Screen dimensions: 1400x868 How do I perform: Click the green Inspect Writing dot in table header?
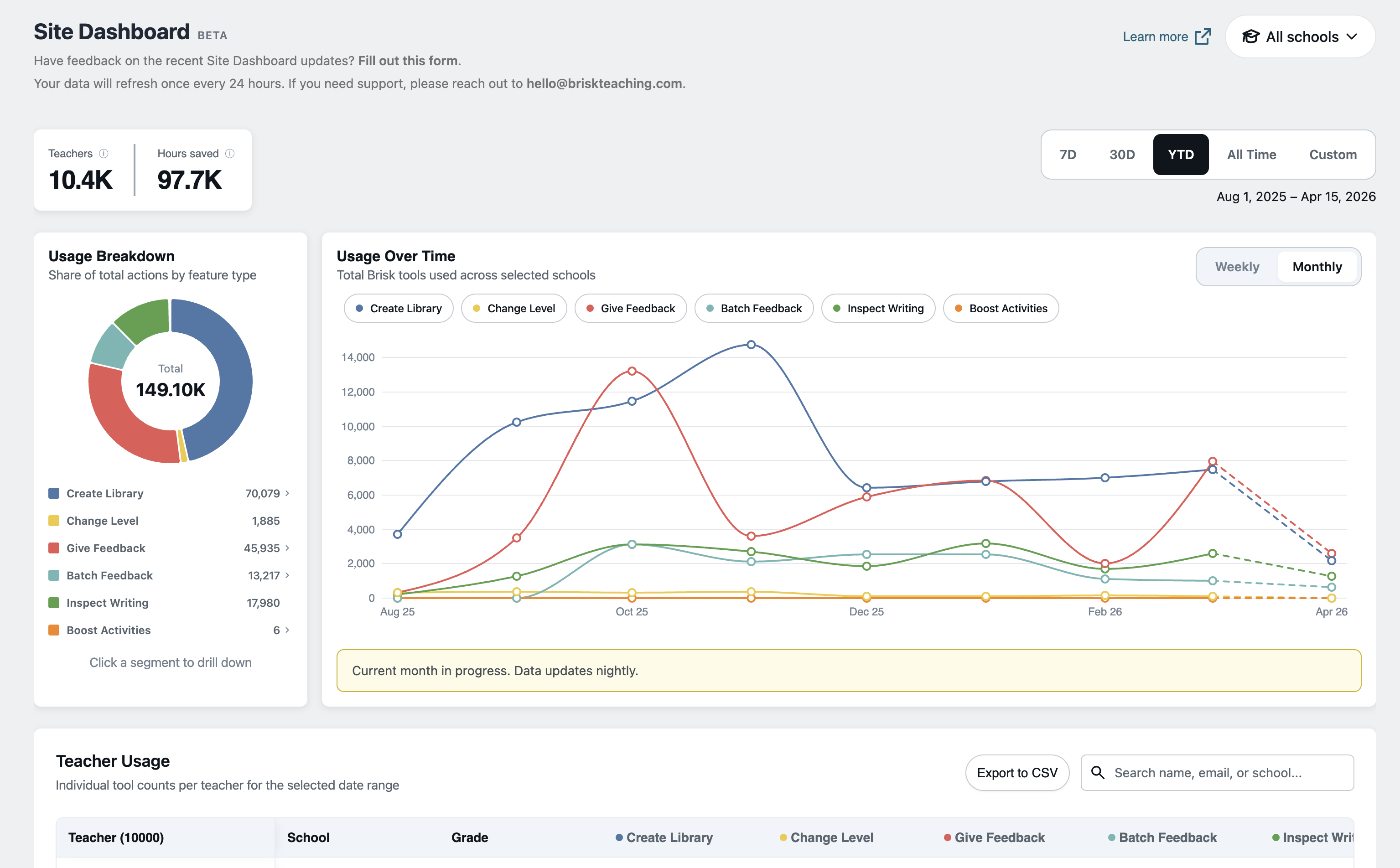(1276, 837)
